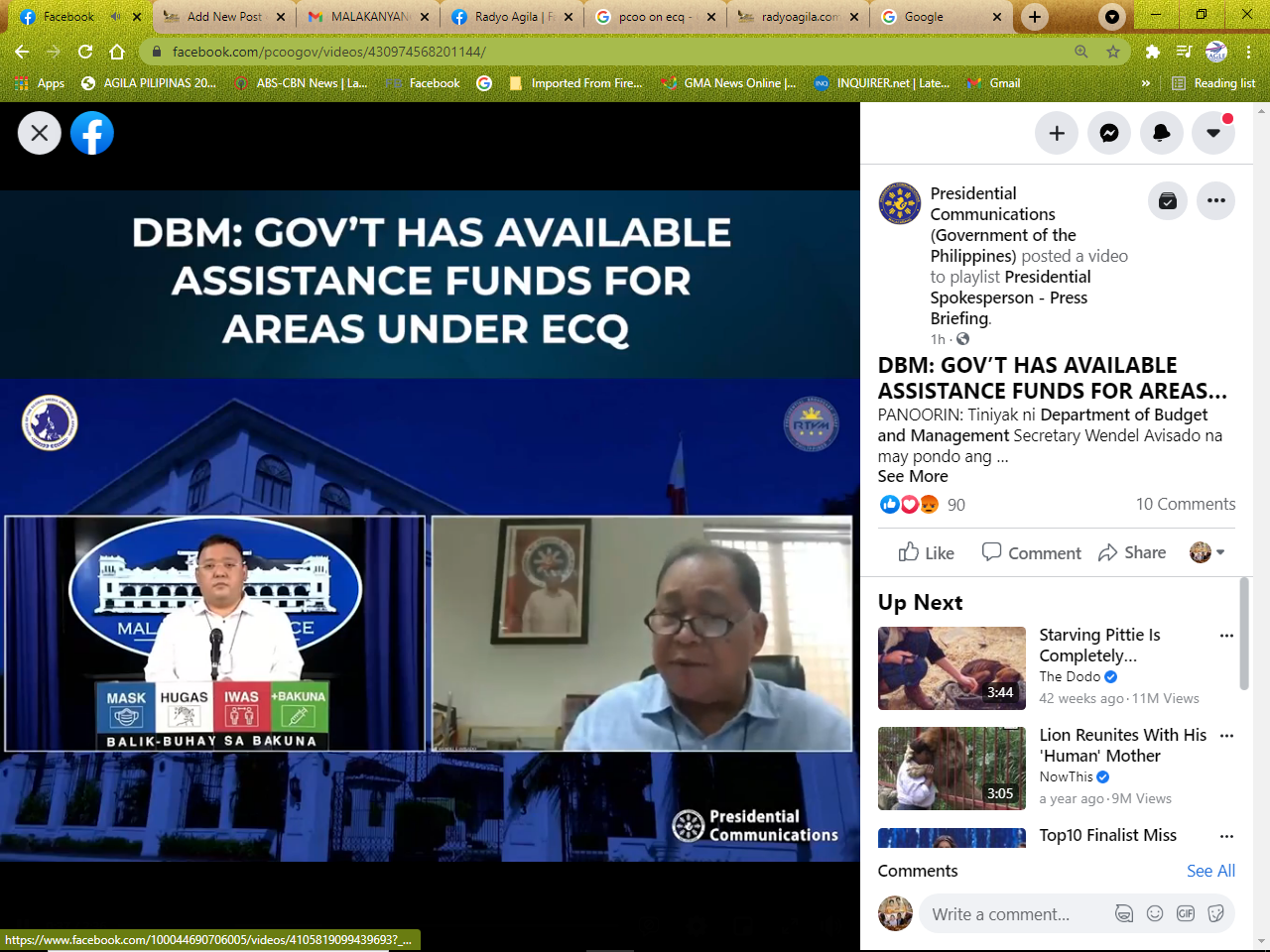This screenshot has width=1270, height=952.
Task: Click the Facebook logo icon
Action: coord(92,133)
